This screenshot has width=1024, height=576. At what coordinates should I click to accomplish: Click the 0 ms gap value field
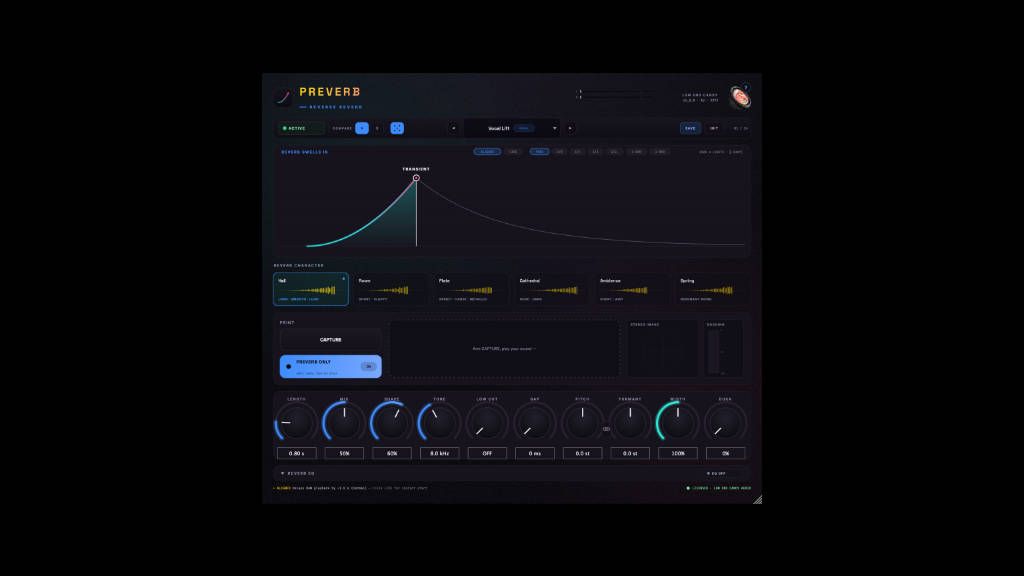(535, 453)
